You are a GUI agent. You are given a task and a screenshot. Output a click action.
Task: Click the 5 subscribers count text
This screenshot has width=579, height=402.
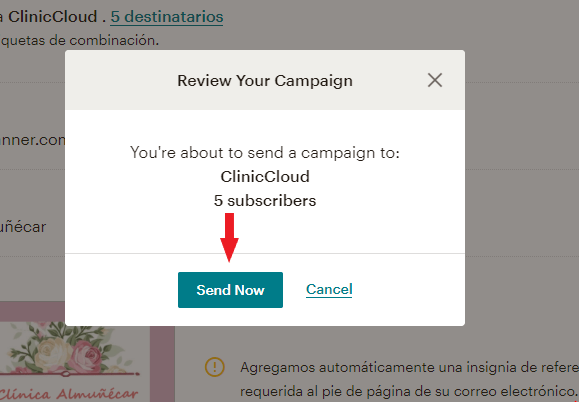pyautogui.click(x=265, y=200)
